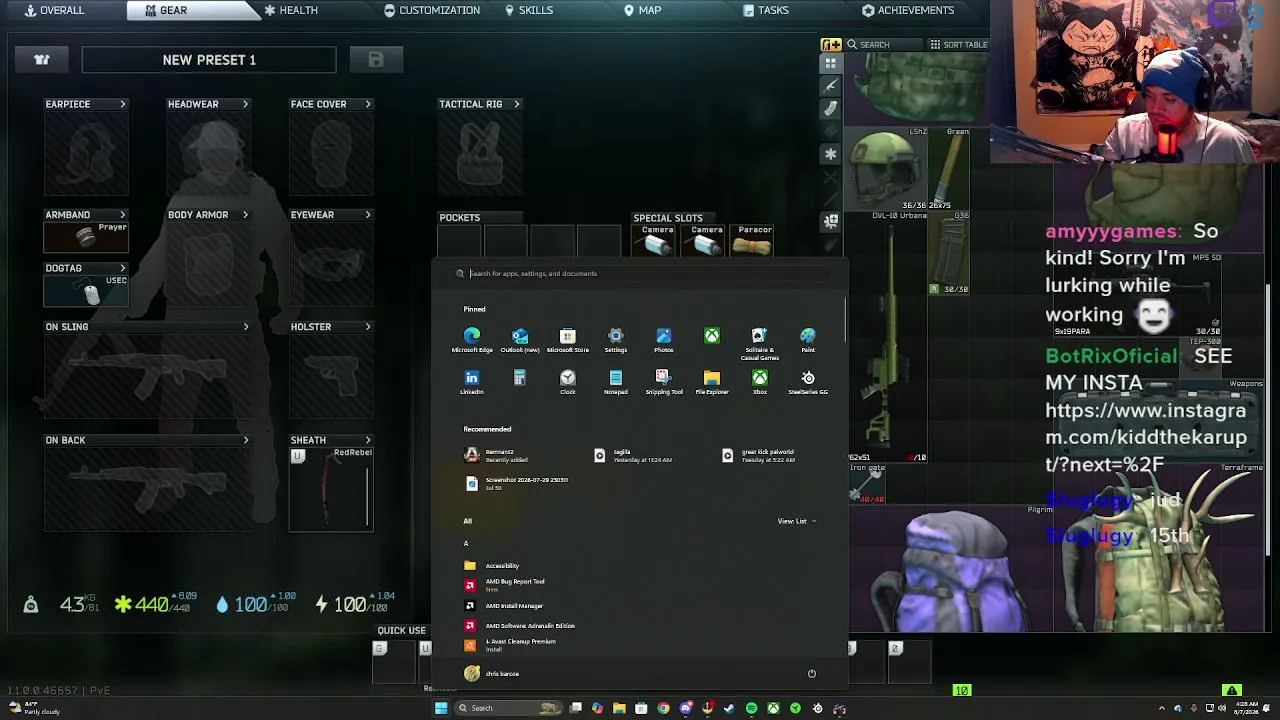Open great kick palworld recommended file
Screen dimensions: 1280x720
tap(758, 456)
